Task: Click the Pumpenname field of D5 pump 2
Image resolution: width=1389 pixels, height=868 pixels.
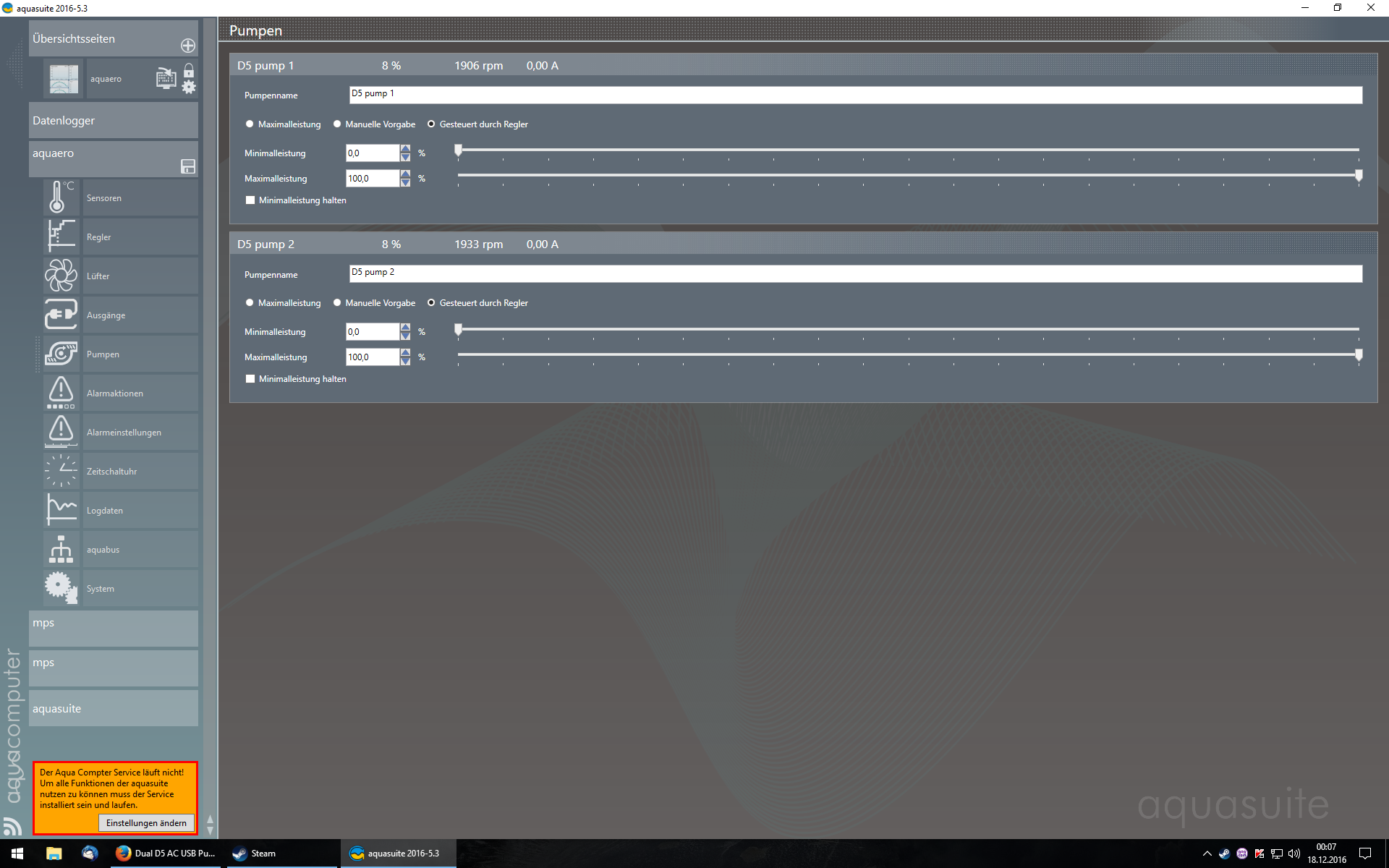Action: pyautogui.click(x=855, y=273)
